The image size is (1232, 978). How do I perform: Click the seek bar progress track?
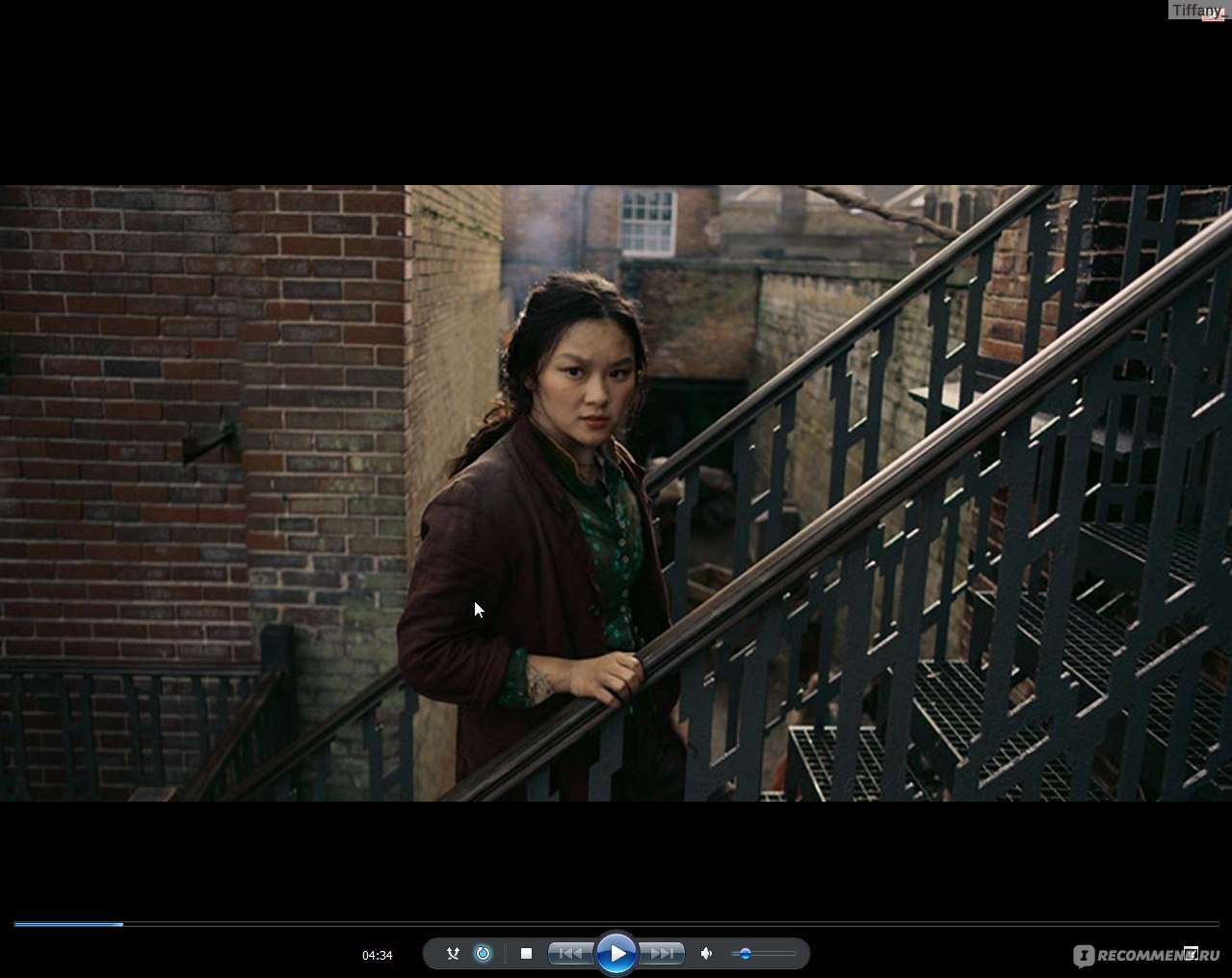616,924
